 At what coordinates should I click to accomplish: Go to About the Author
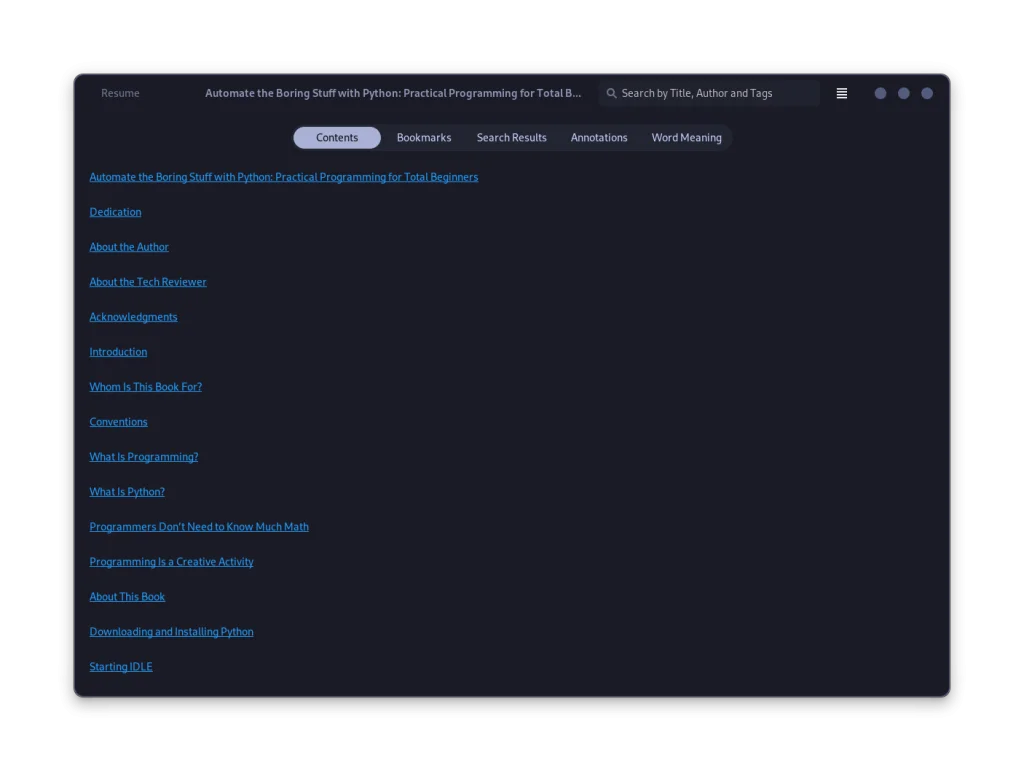pos(128,246)
